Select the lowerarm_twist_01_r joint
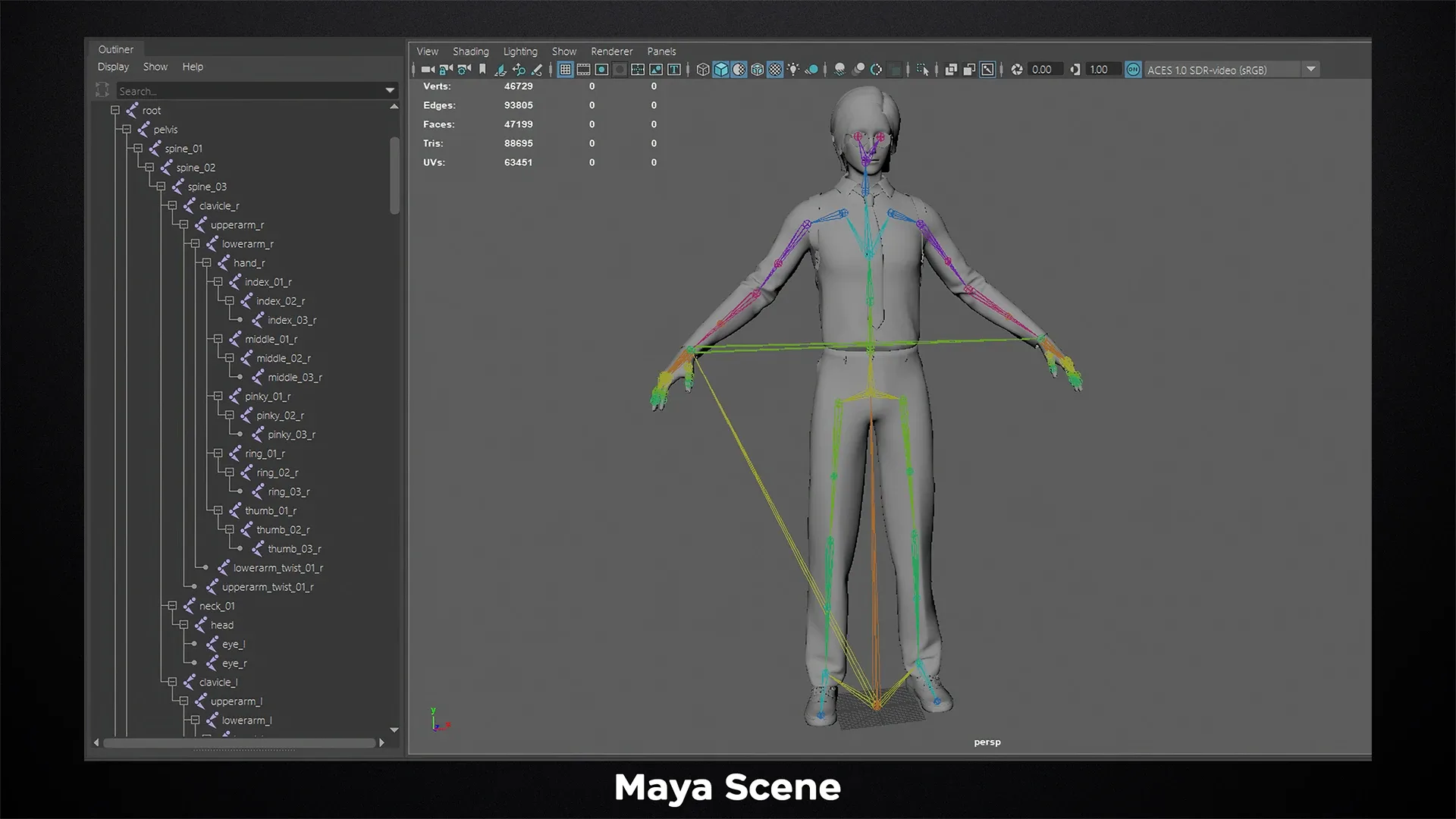The width and height of the screenshot is (1456, 819). pyautogui.click(x=278, y=568)
